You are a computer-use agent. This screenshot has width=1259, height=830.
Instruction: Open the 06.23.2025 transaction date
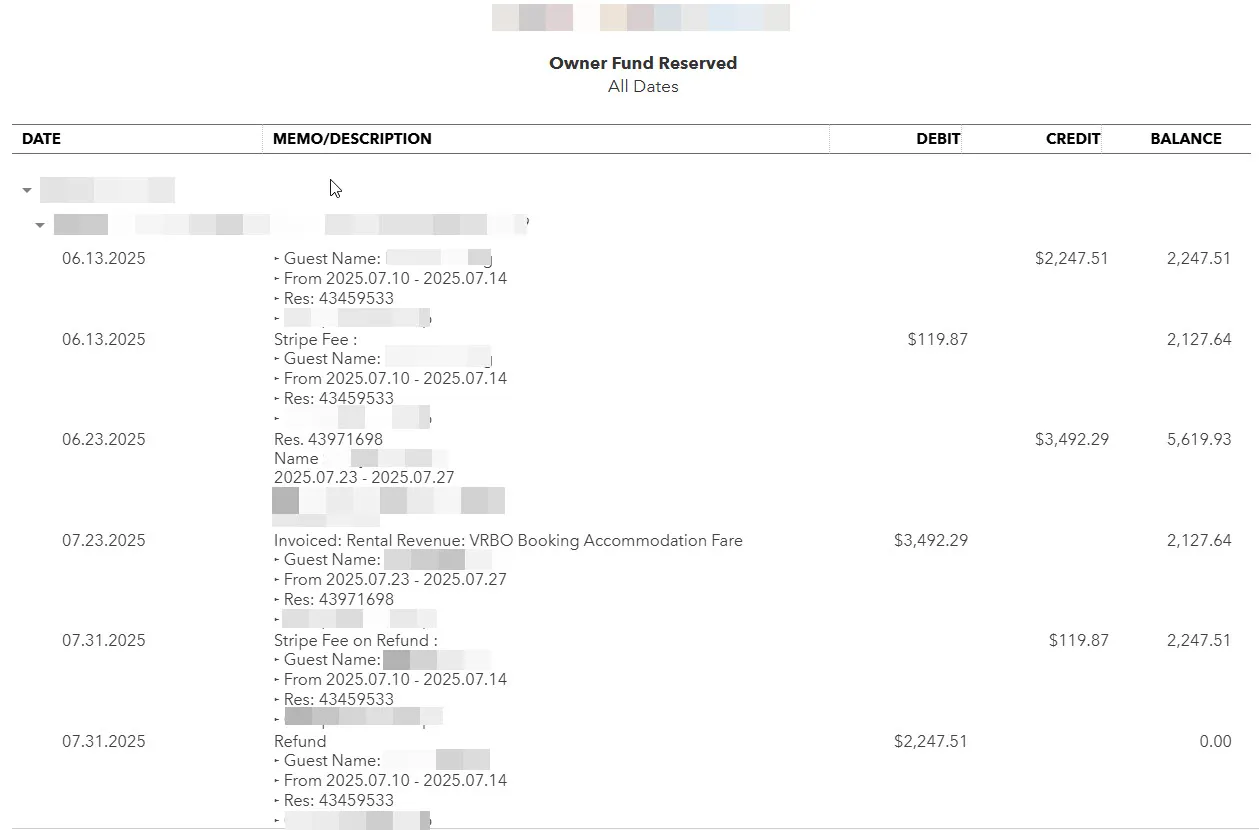104,439
